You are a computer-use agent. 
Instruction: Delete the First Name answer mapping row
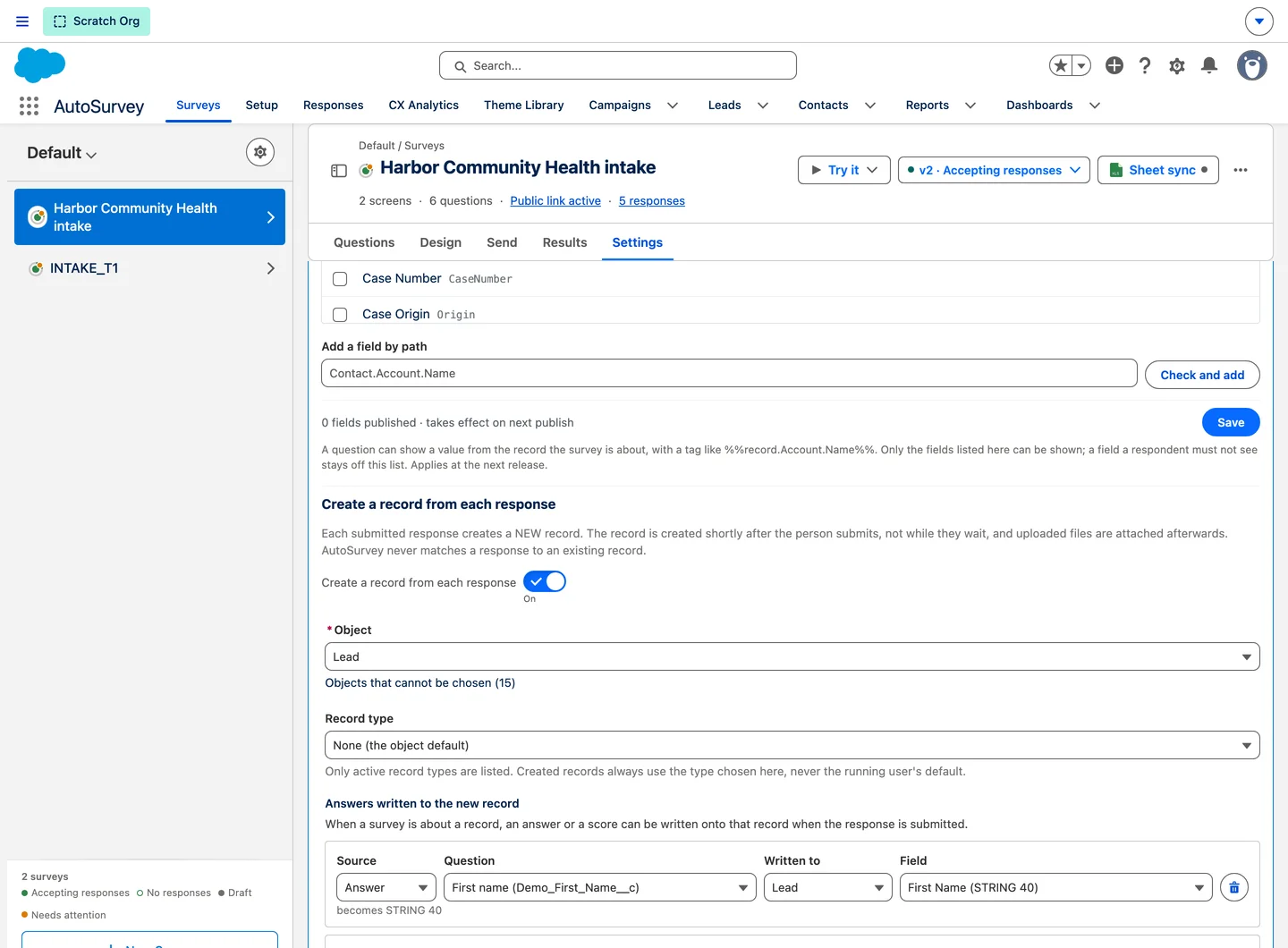[1234, 887]
